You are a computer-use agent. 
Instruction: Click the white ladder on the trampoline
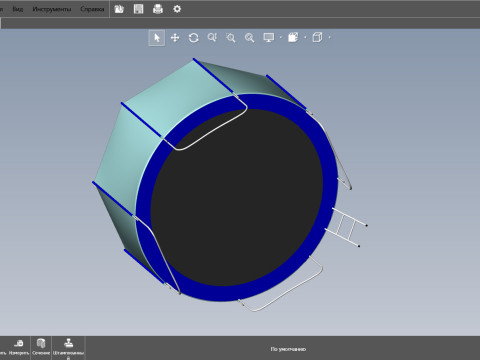(x=347, y=227)
